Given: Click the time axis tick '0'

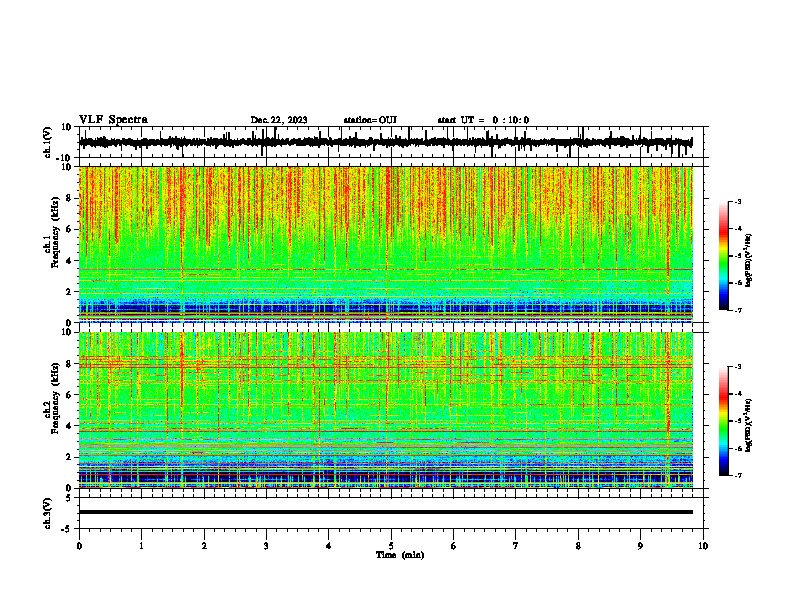Looking at the screenshot, I should 79,546.
